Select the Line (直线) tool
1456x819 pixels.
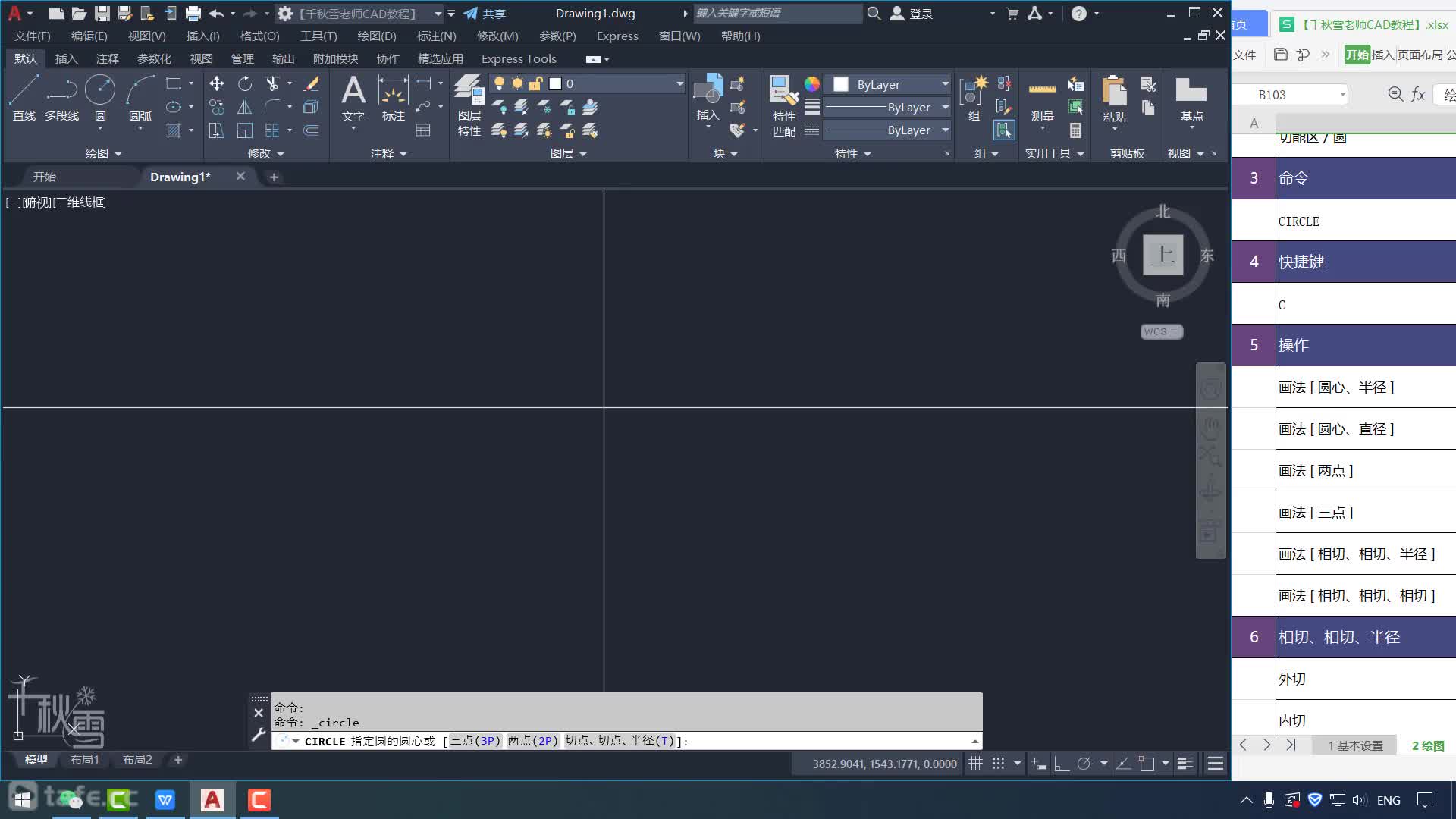24,97
